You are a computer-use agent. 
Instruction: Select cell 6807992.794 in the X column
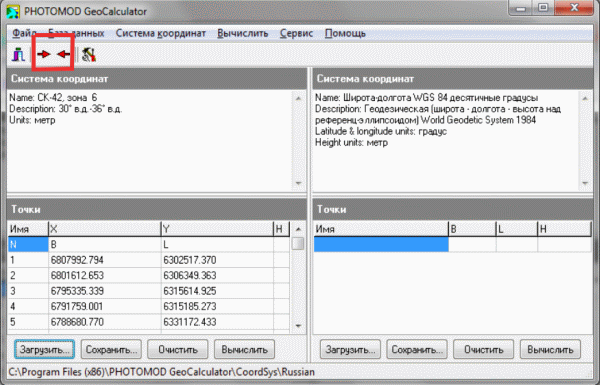point(104,260)
